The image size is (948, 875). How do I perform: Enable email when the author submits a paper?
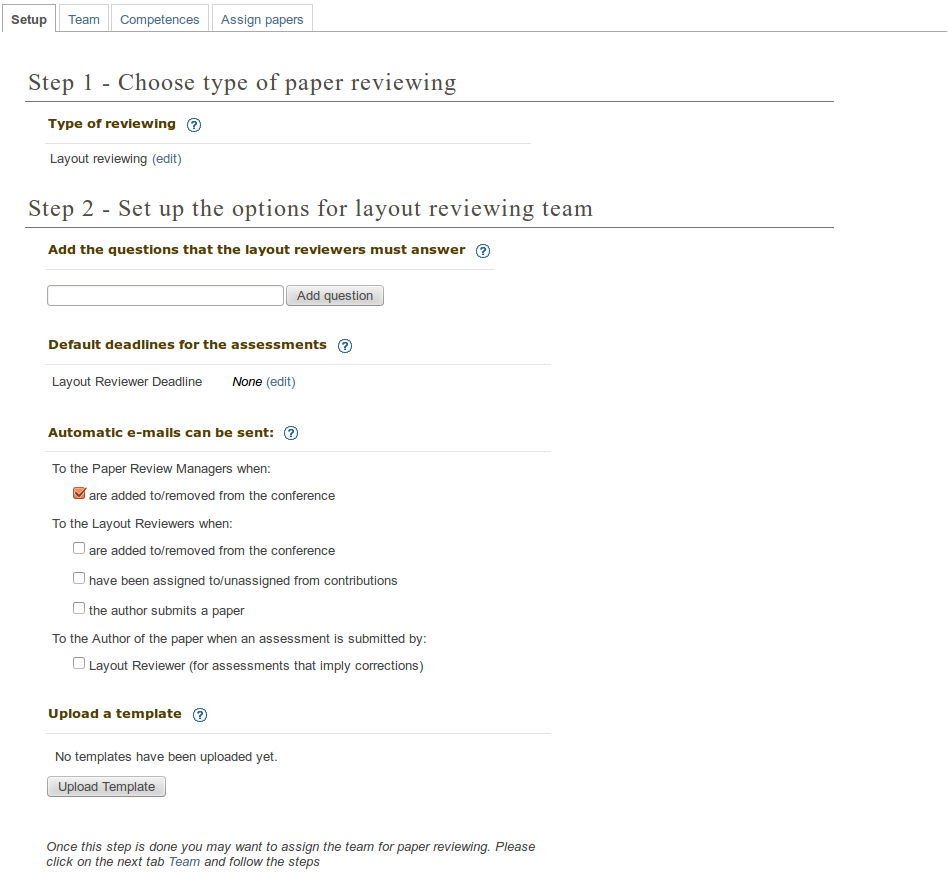79,609
